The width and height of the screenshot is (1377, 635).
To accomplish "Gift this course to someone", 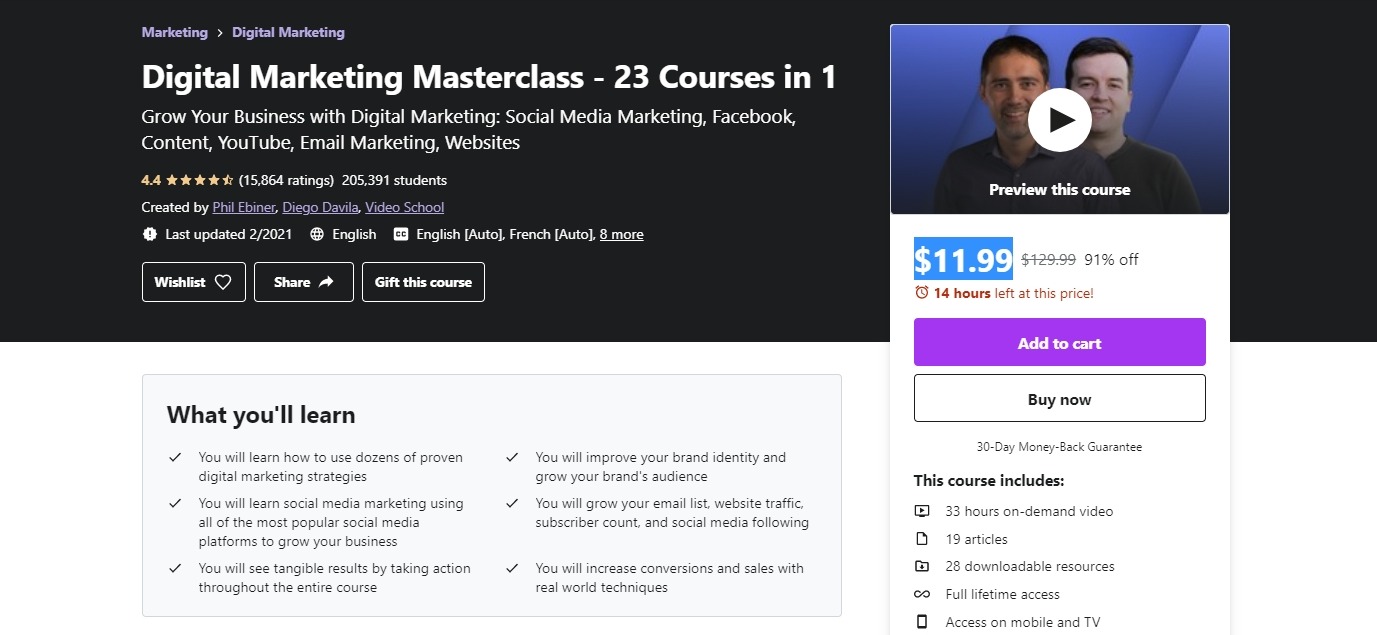I will (x=423, y=282).
